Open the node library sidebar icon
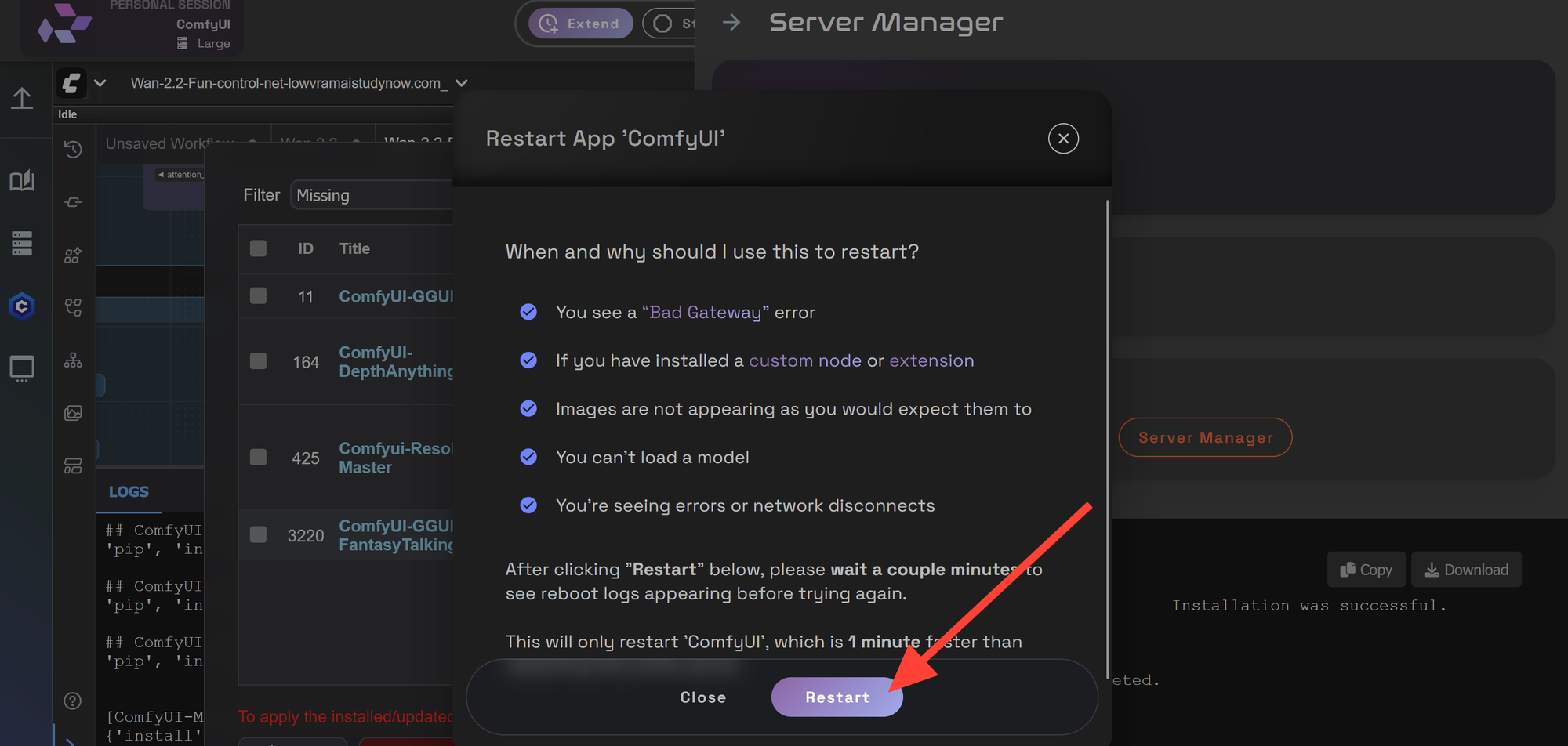This screenshot has width=1568, height=746. (73, 255)
